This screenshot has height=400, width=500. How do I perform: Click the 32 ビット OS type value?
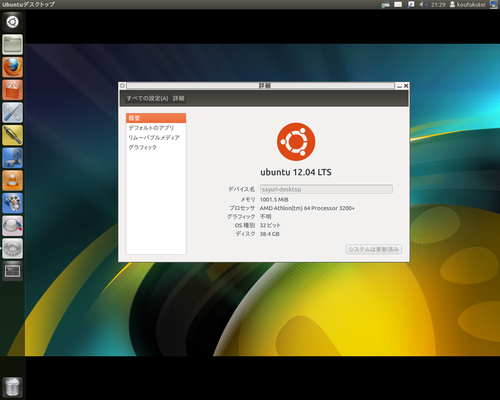click(x=270, y=225)
